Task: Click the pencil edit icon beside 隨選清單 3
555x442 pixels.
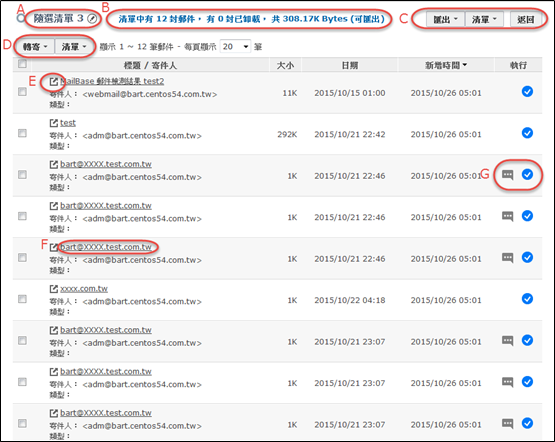Action: pyautogui.click(x=92, y=18)
